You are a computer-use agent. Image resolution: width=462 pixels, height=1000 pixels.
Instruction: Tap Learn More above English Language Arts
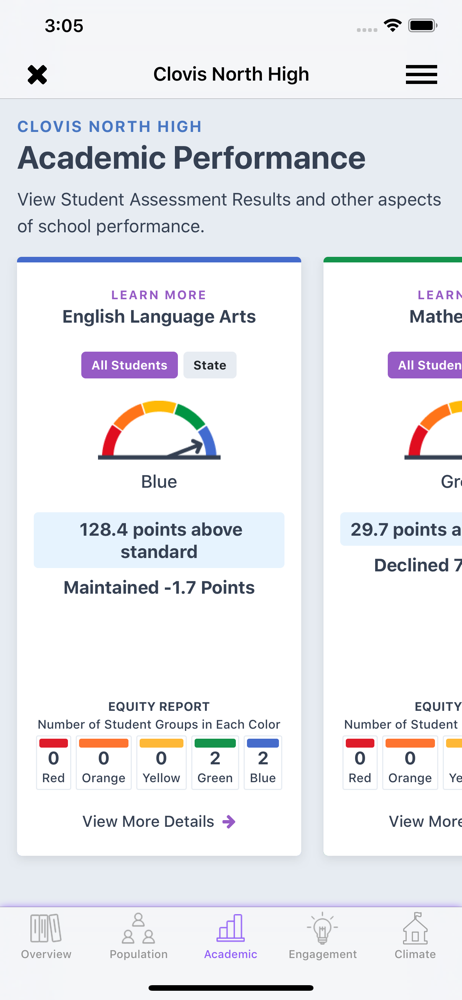(x=159, y=295)
